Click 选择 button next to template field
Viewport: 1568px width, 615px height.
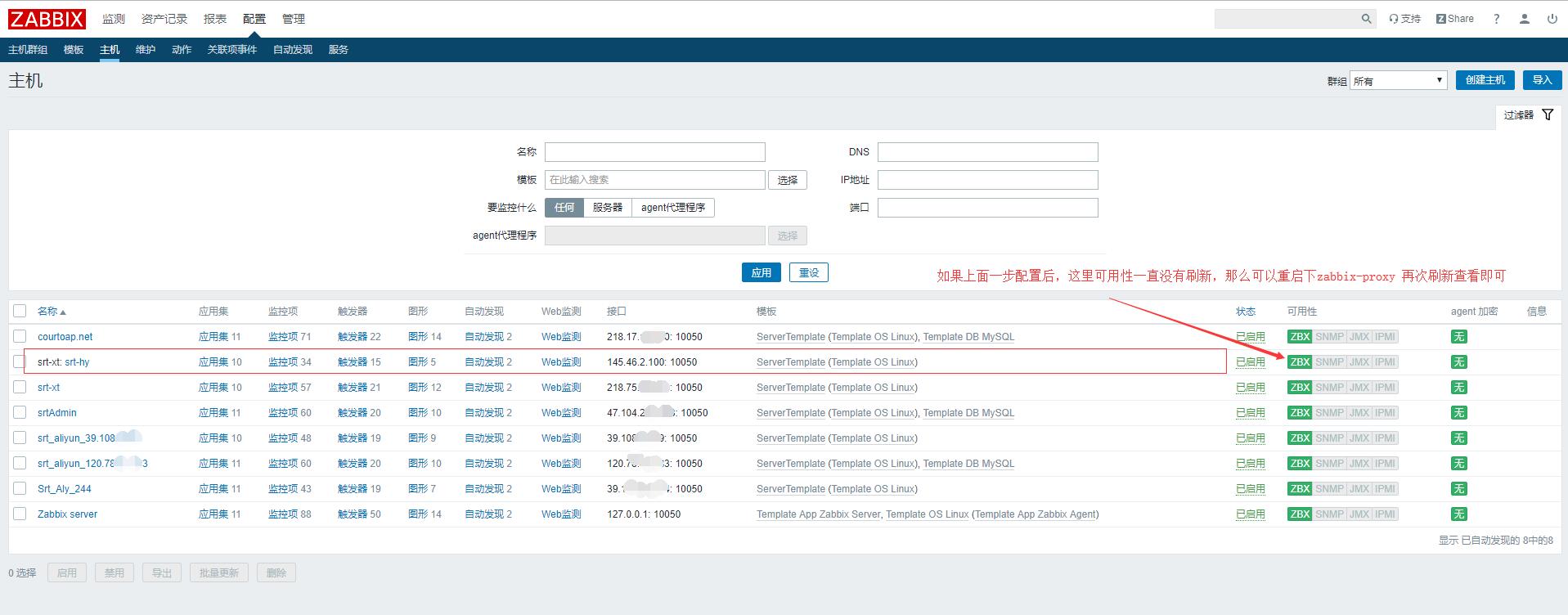coord(788,180)
